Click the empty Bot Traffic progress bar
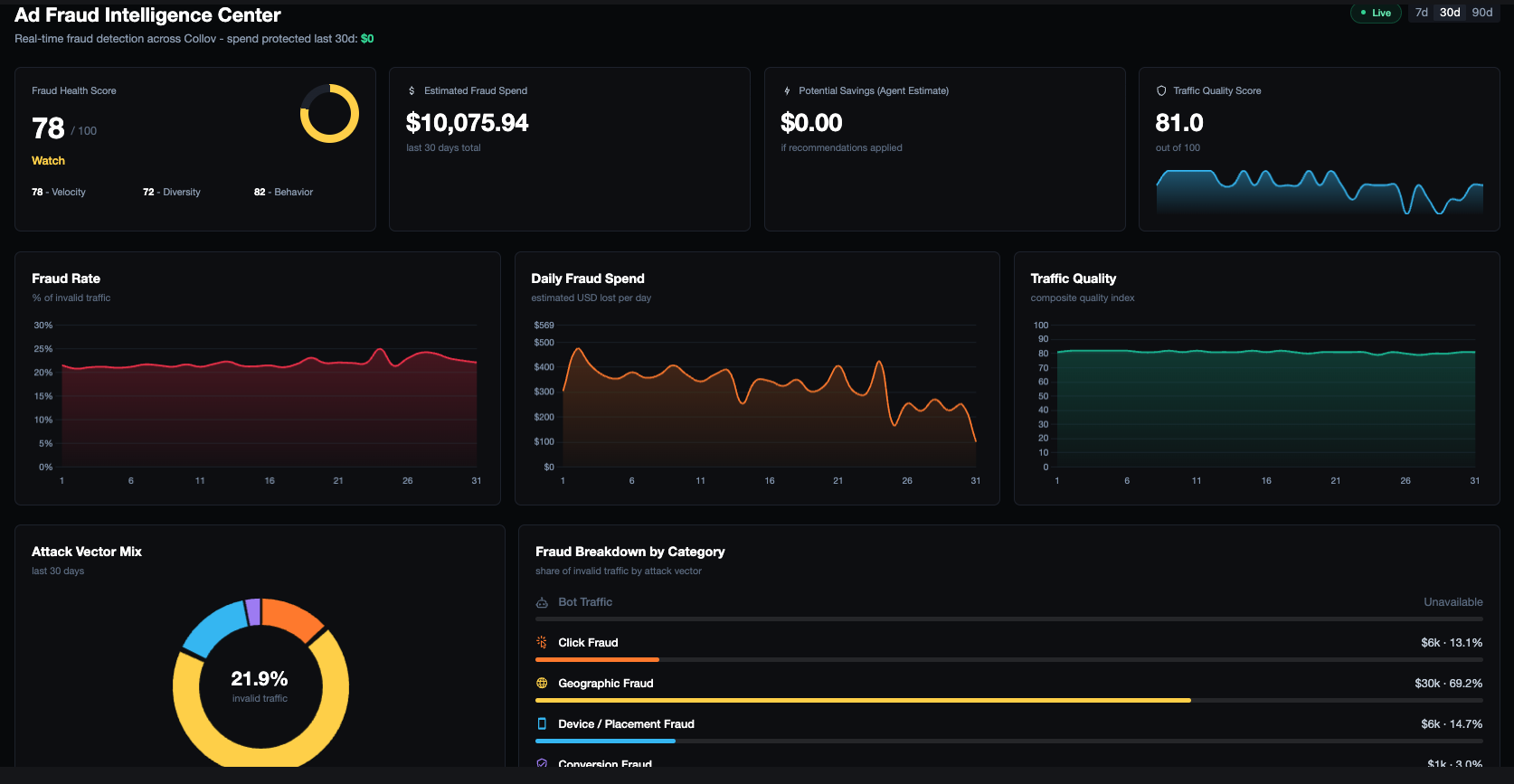This screenshot has width=1514, height=784. [x=1008, y=619]
